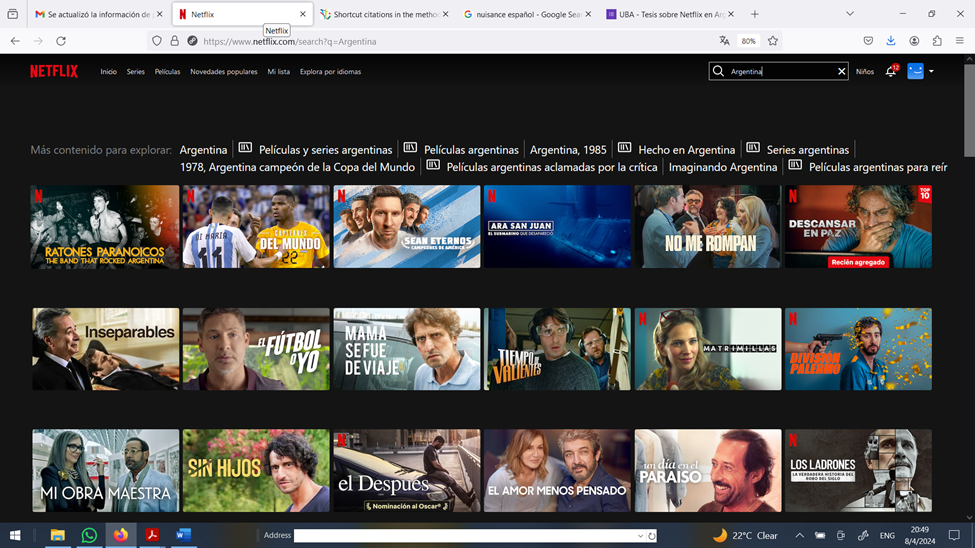Screen dimensions: 975x548
Task: Click the page vertical scrollbar
Action: coord(969,112)
